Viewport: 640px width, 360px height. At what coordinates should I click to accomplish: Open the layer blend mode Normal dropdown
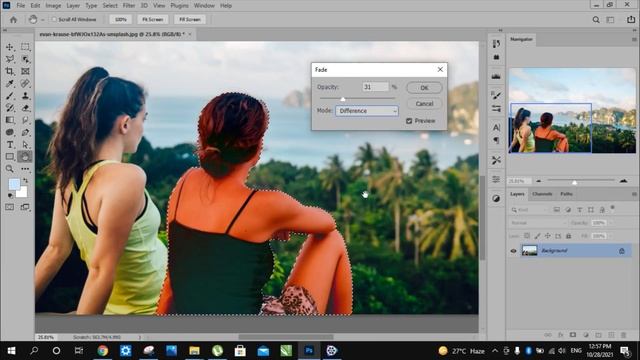pos(538,223)
